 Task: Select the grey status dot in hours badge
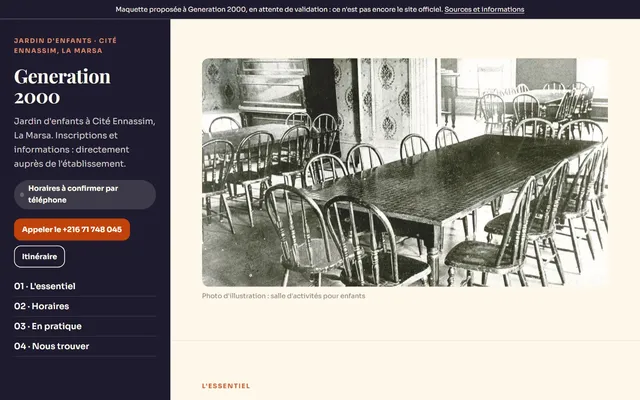click(22, 195)
